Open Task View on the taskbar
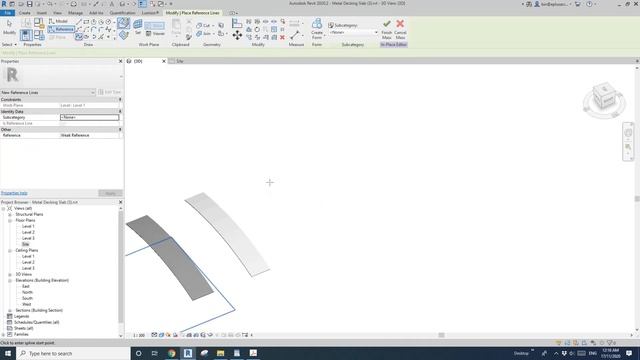 pyautogui.click(x=155, y=353)
